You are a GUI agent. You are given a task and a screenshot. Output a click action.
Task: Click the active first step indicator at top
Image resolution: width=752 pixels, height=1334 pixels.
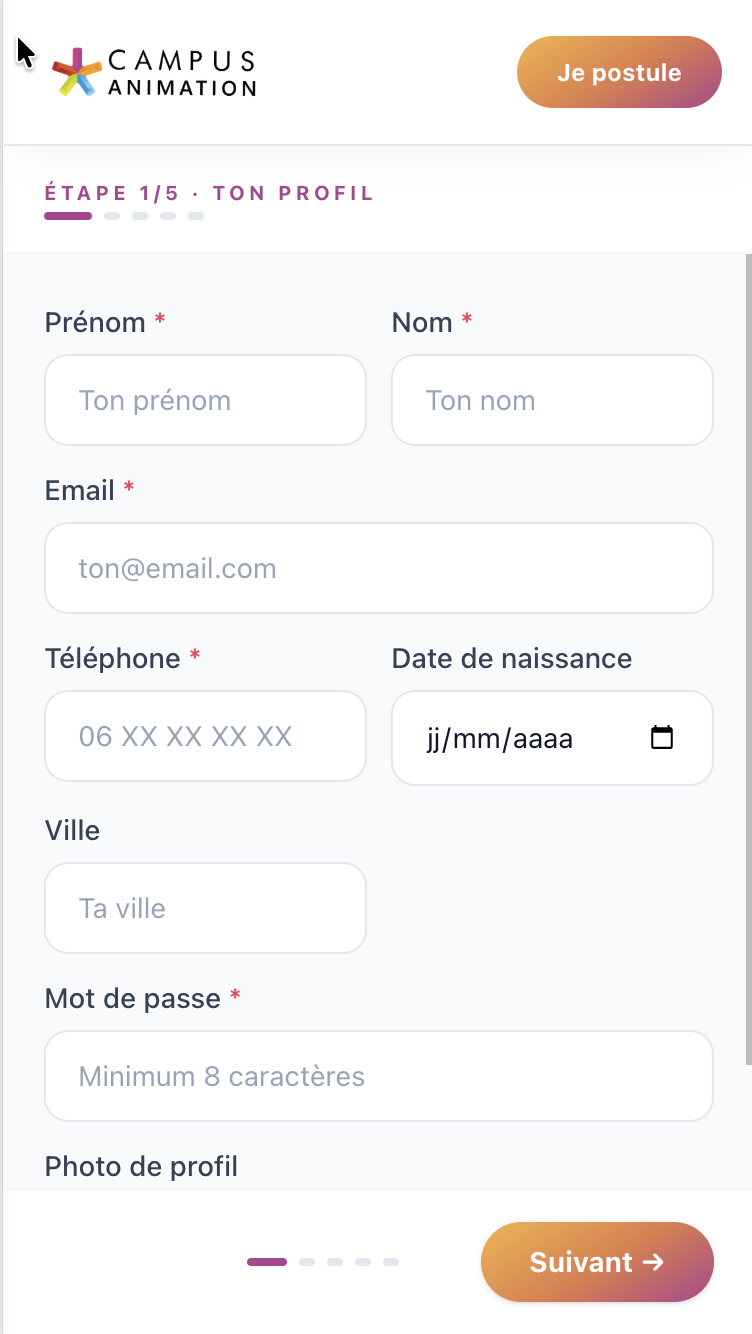[68, 216]
